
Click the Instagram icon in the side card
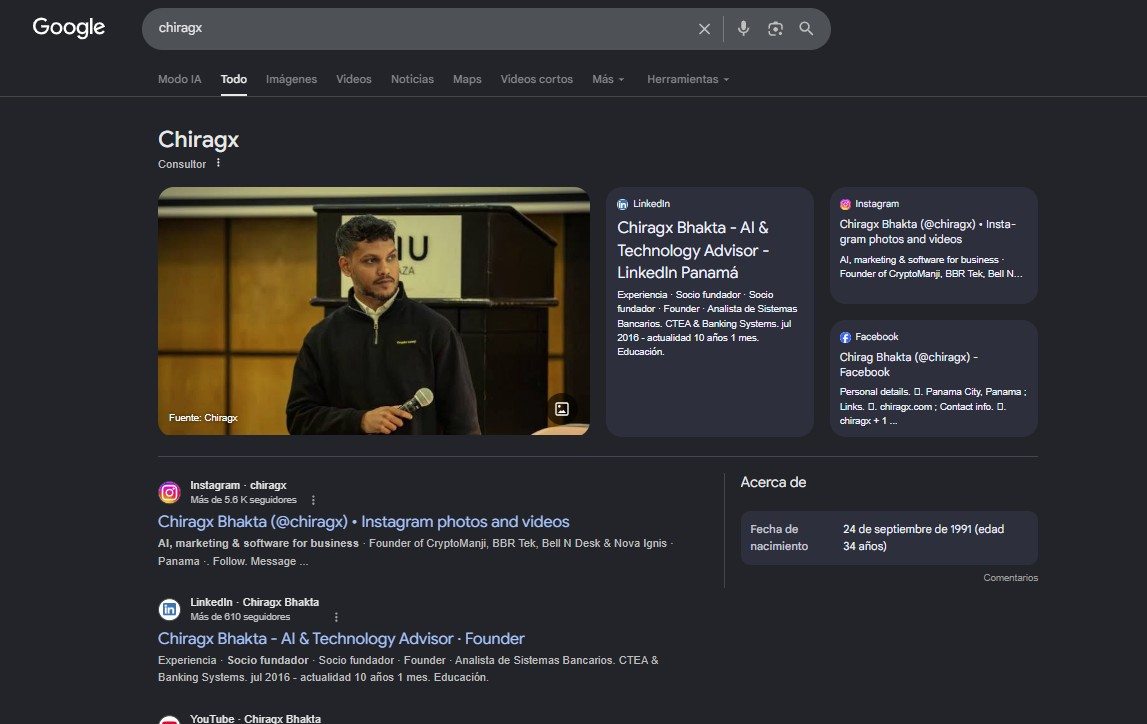point(846,204)
